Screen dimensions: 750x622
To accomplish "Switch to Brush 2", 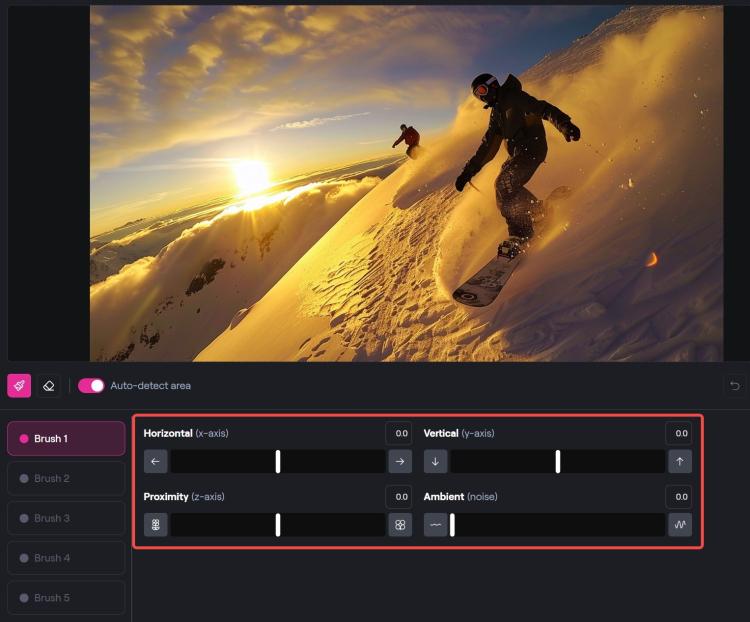I will coord(66,478).
